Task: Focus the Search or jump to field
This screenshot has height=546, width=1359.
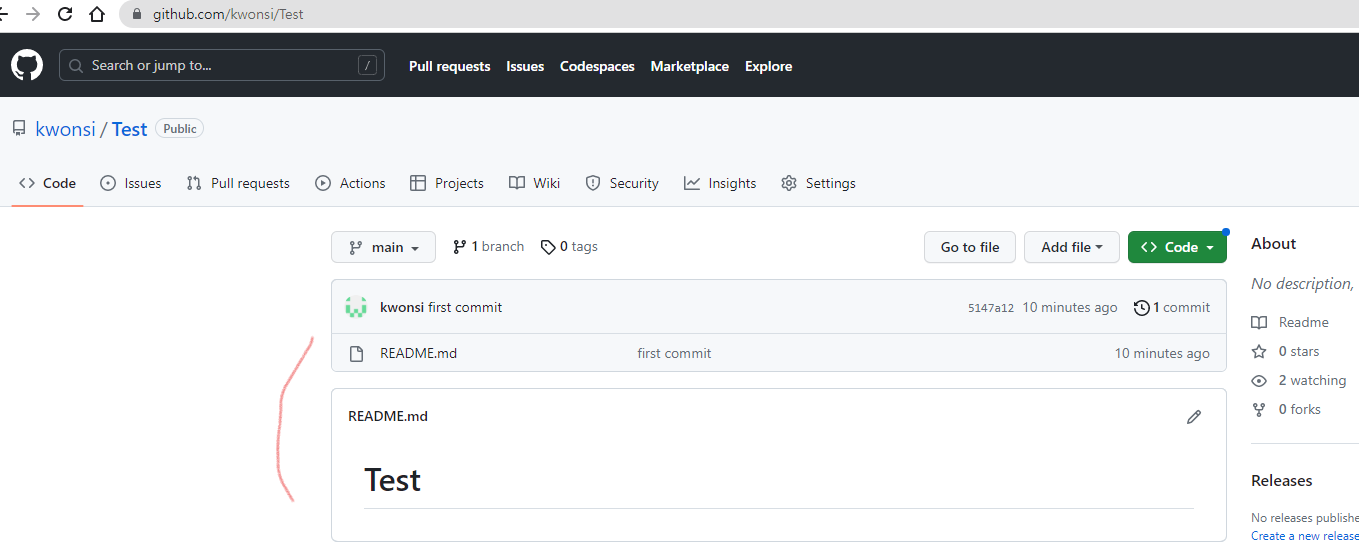Action: (222, 66)
